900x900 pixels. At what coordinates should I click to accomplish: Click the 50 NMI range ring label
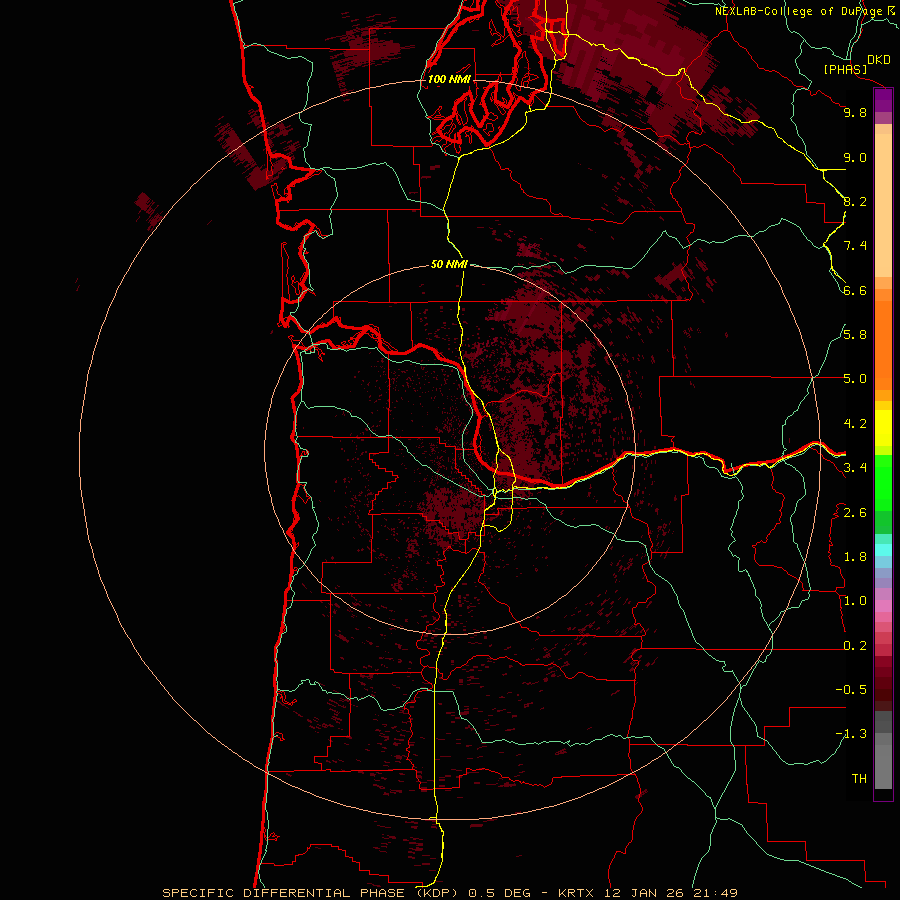pyautogui.click(x=449, y=264)
